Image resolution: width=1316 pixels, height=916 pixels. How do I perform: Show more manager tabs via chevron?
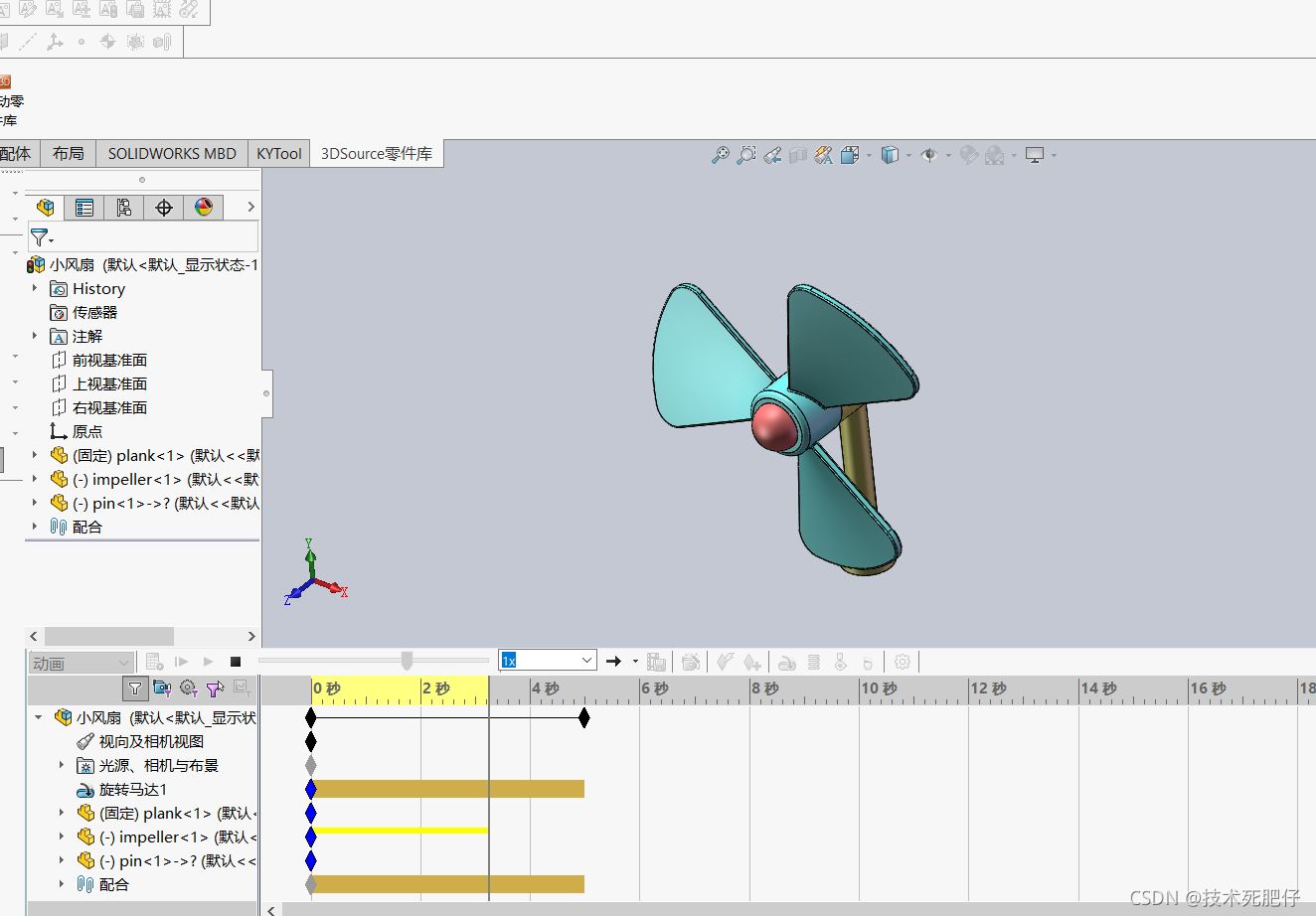tap(250, 207)
